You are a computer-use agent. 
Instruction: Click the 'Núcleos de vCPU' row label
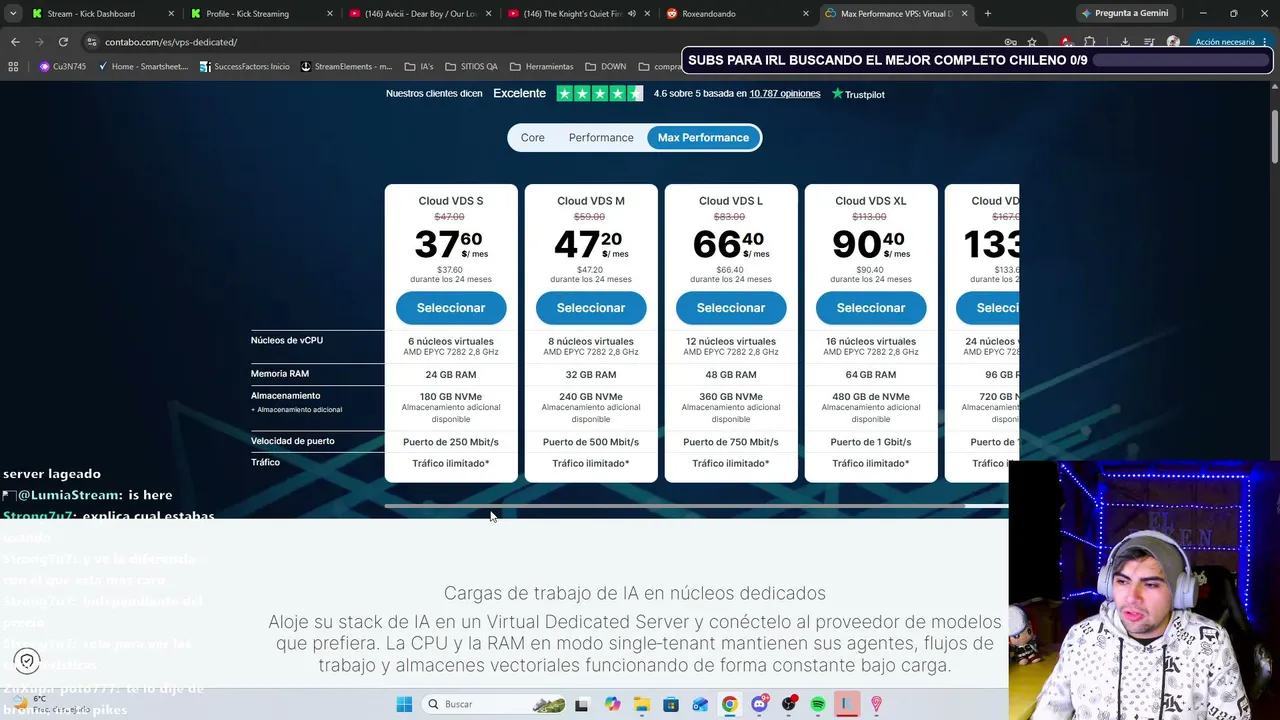click(287, 341)
